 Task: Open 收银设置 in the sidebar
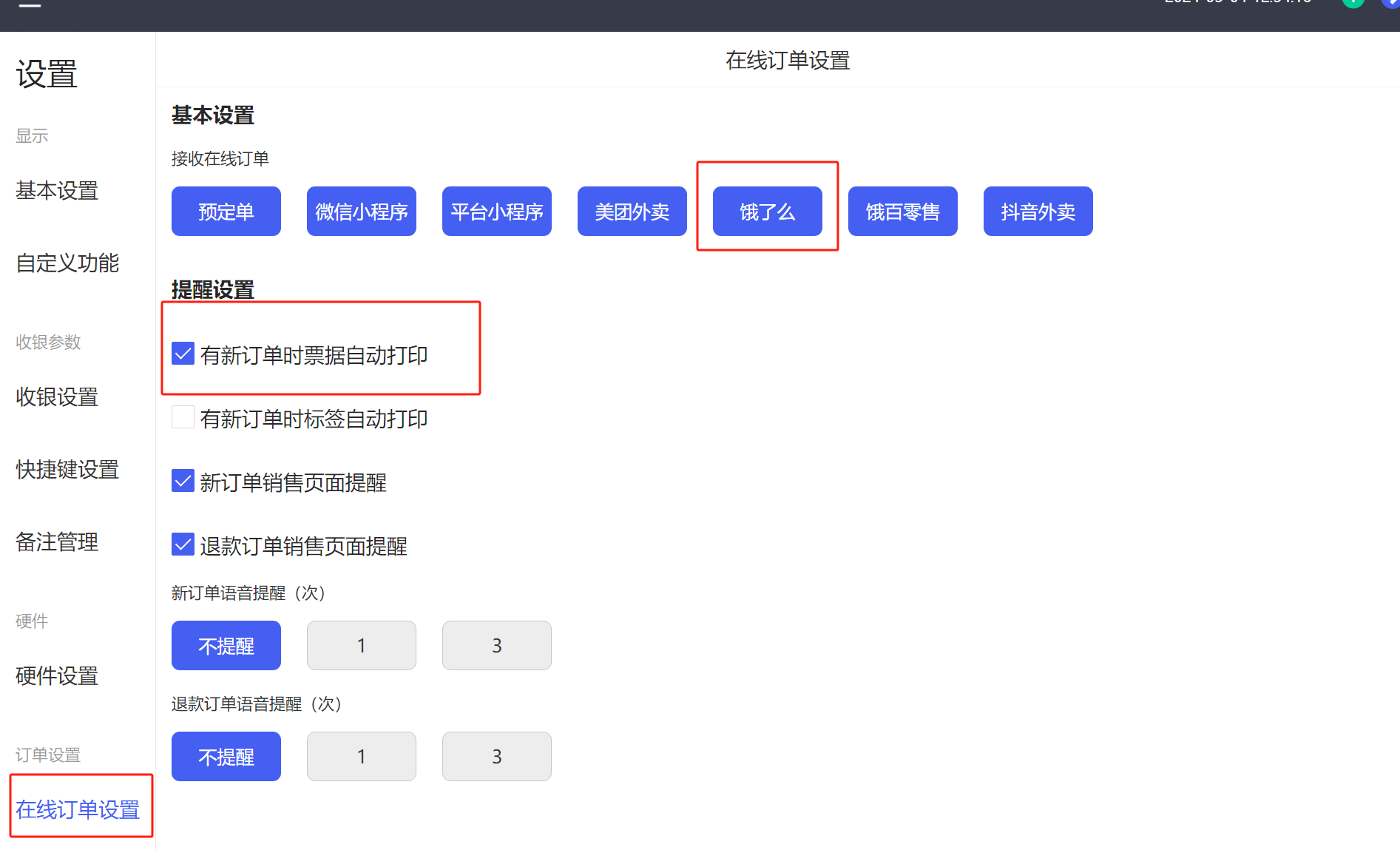57,397
